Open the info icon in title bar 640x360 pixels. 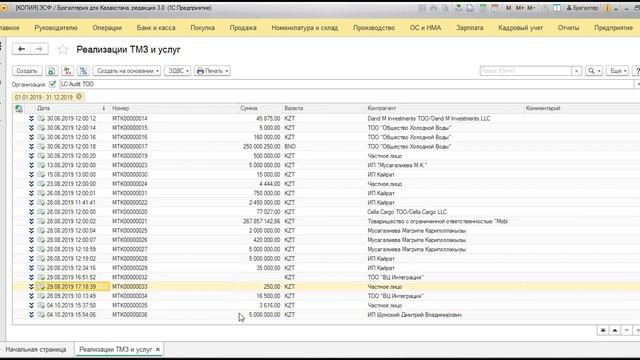tap(607, 8)
